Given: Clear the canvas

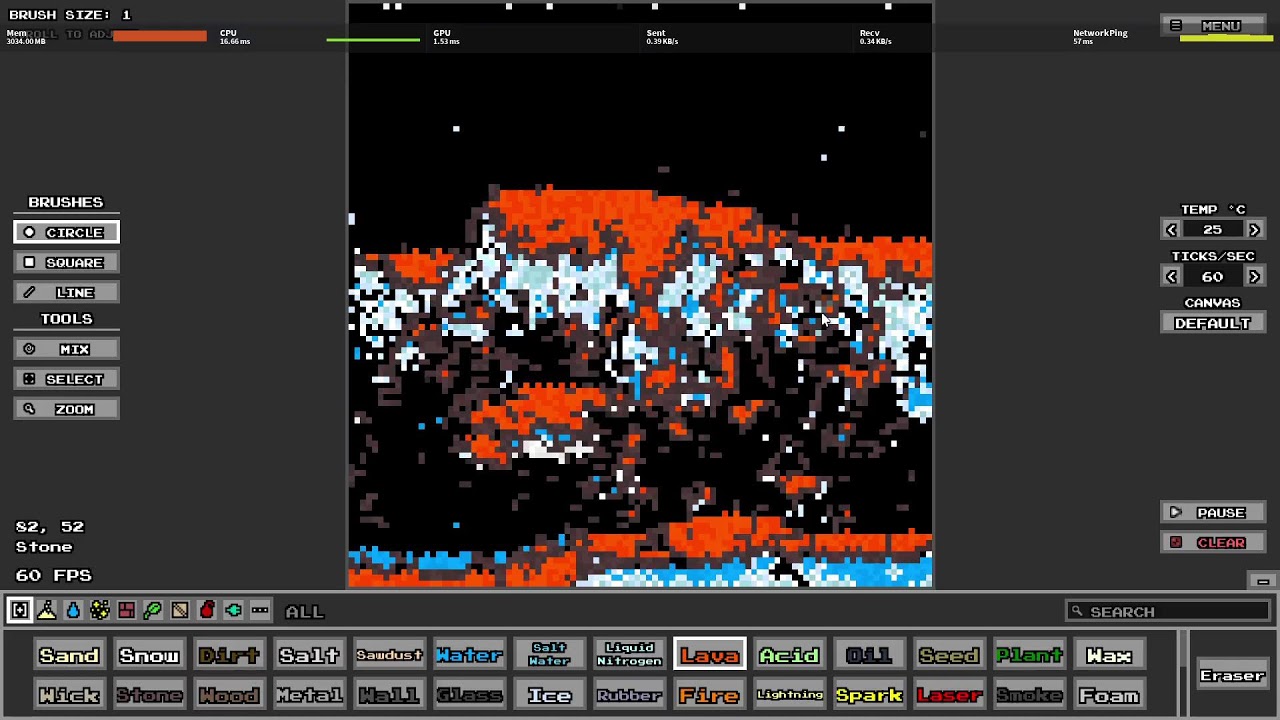Looking at the screenshot, I should click(x=1212, y=542).
